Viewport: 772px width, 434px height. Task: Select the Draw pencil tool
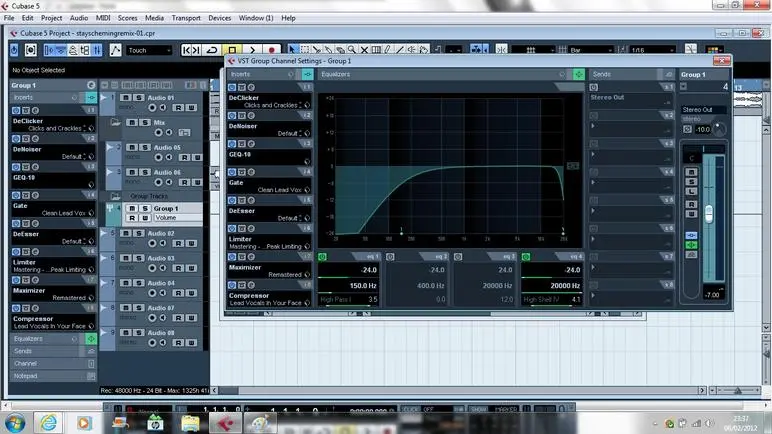388,50
